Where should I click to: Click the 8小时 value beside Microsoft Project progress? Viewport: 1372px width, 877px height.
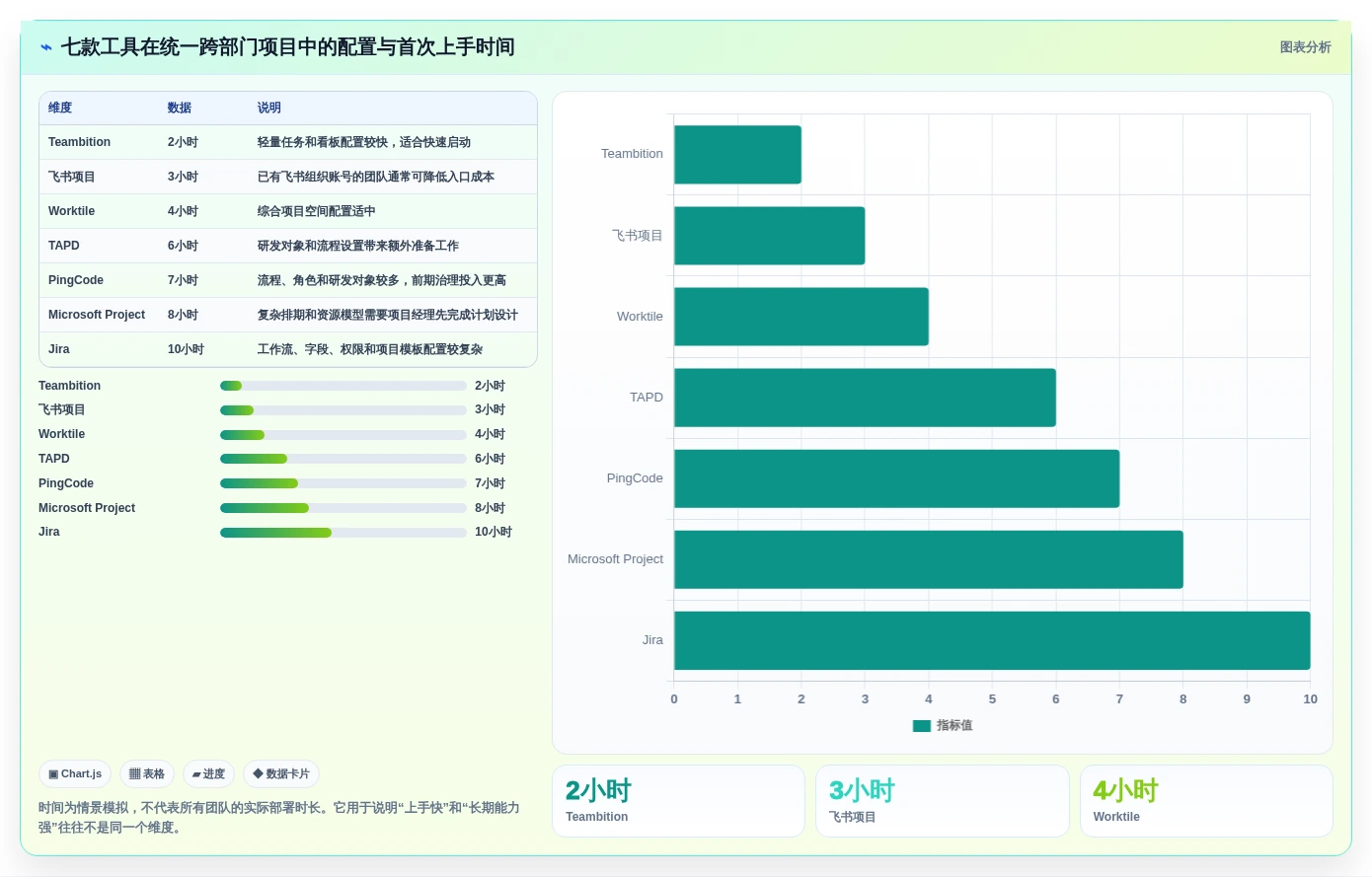click(x=490, y=508)
